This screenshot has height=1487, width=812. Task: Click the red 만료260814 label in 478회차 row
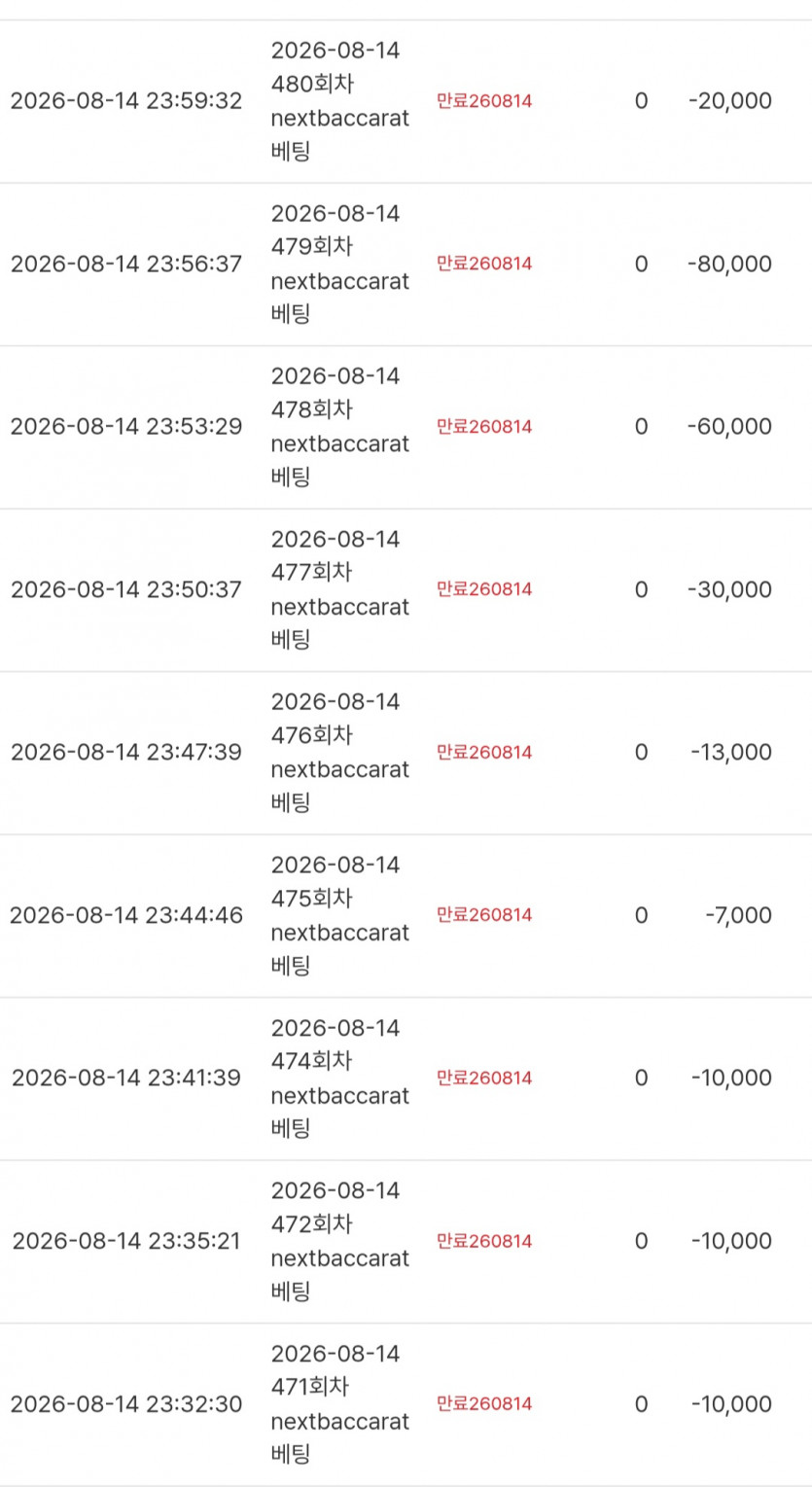484,427
